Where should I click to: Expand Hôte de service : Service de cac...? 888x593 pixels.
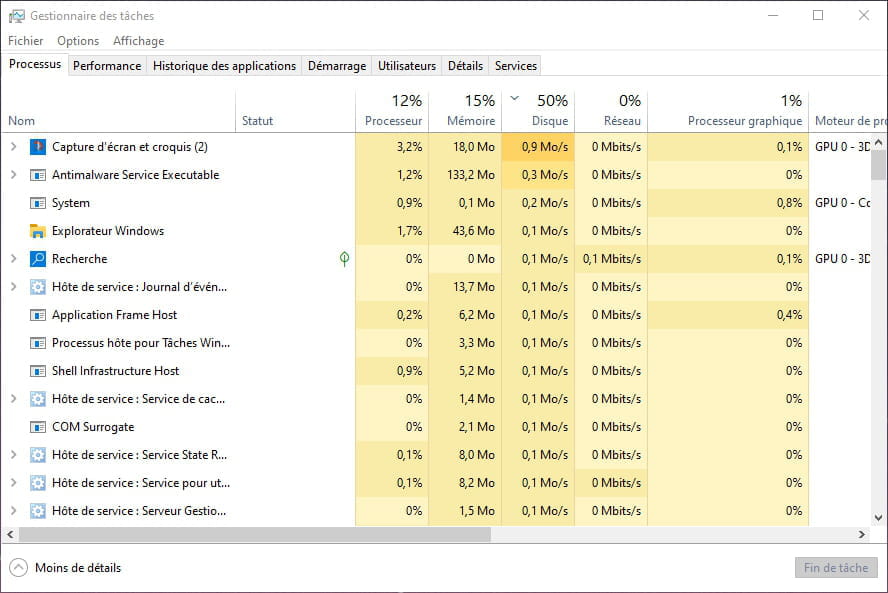(x=14, y=399)
